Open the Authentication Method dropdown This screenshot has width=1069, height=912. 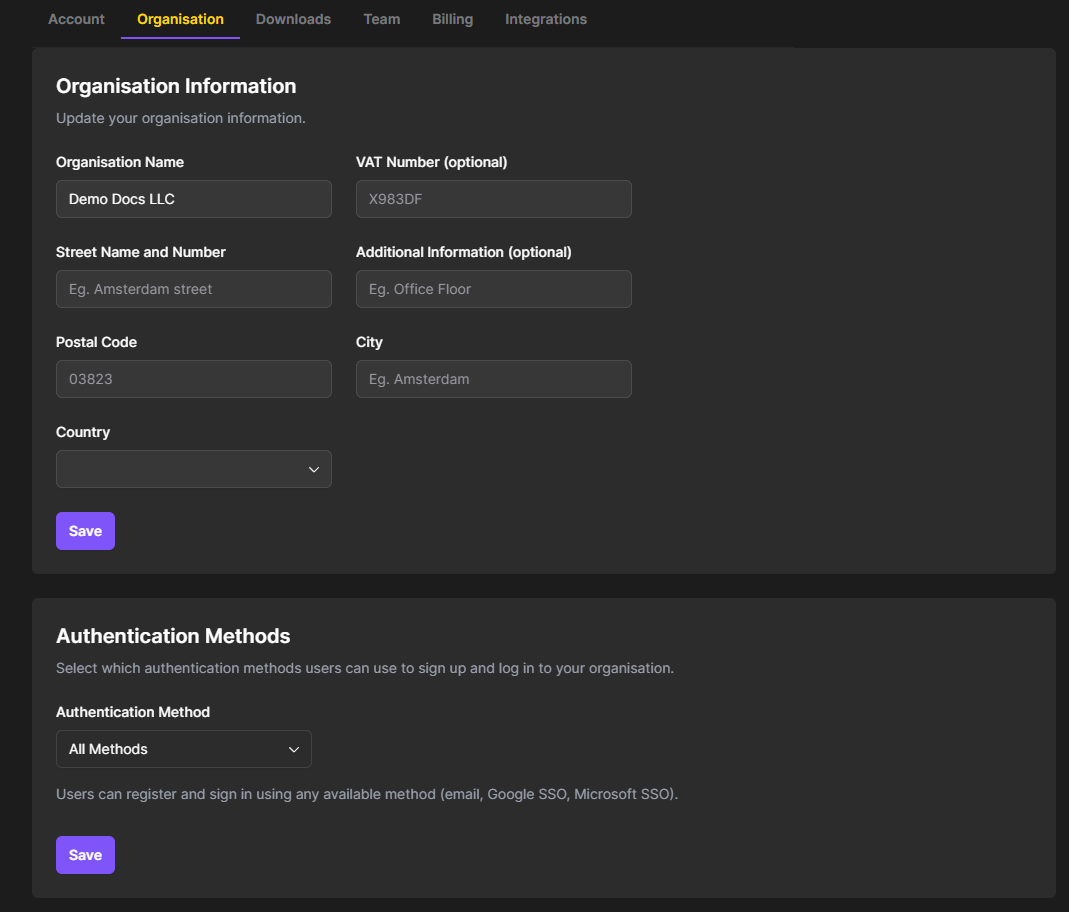pyautogui.click(x=183, y=749)
